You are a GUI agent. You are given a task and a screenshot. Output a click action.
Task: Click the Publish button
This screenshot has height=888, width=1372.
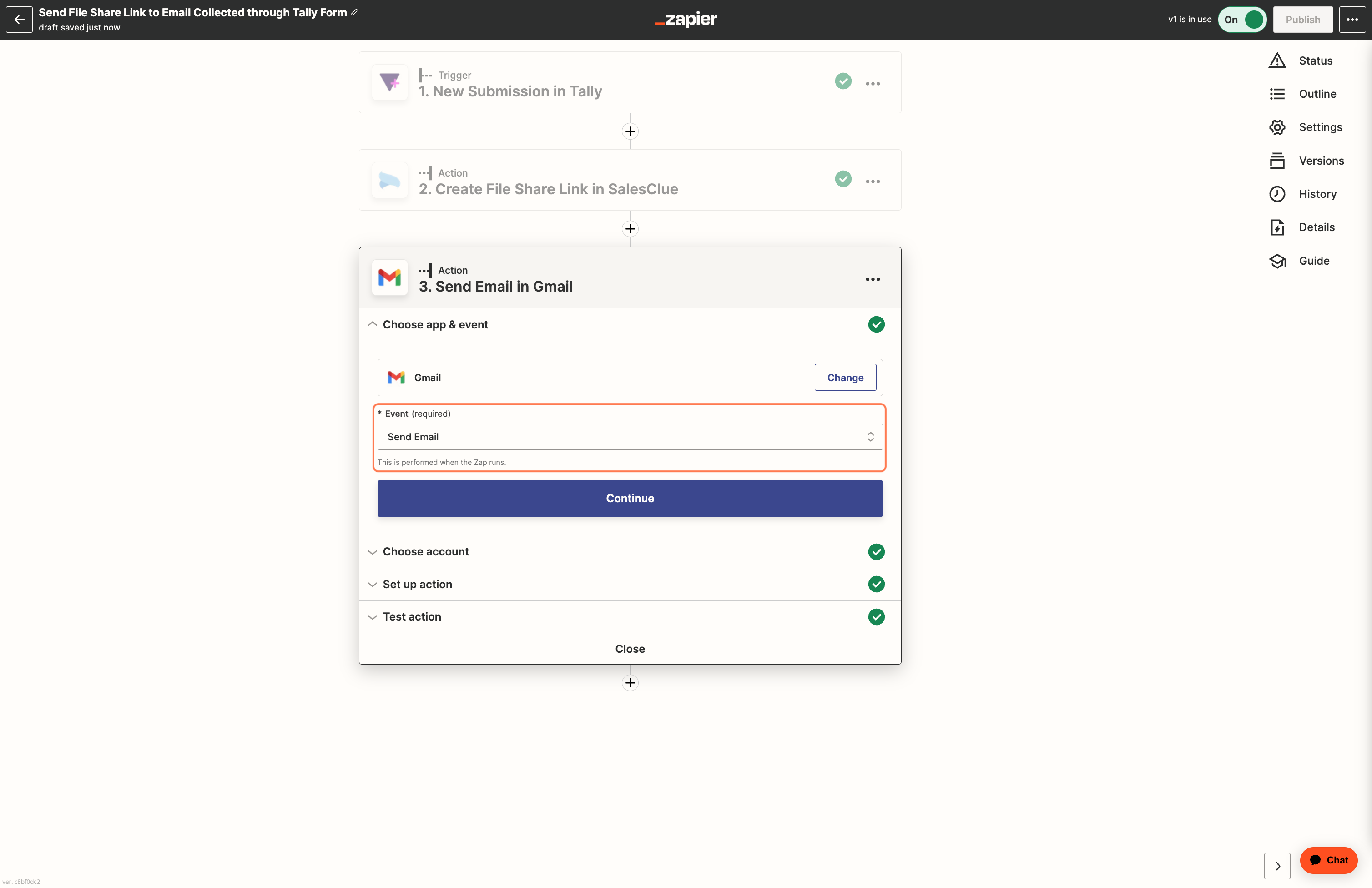coord(1303,20)
